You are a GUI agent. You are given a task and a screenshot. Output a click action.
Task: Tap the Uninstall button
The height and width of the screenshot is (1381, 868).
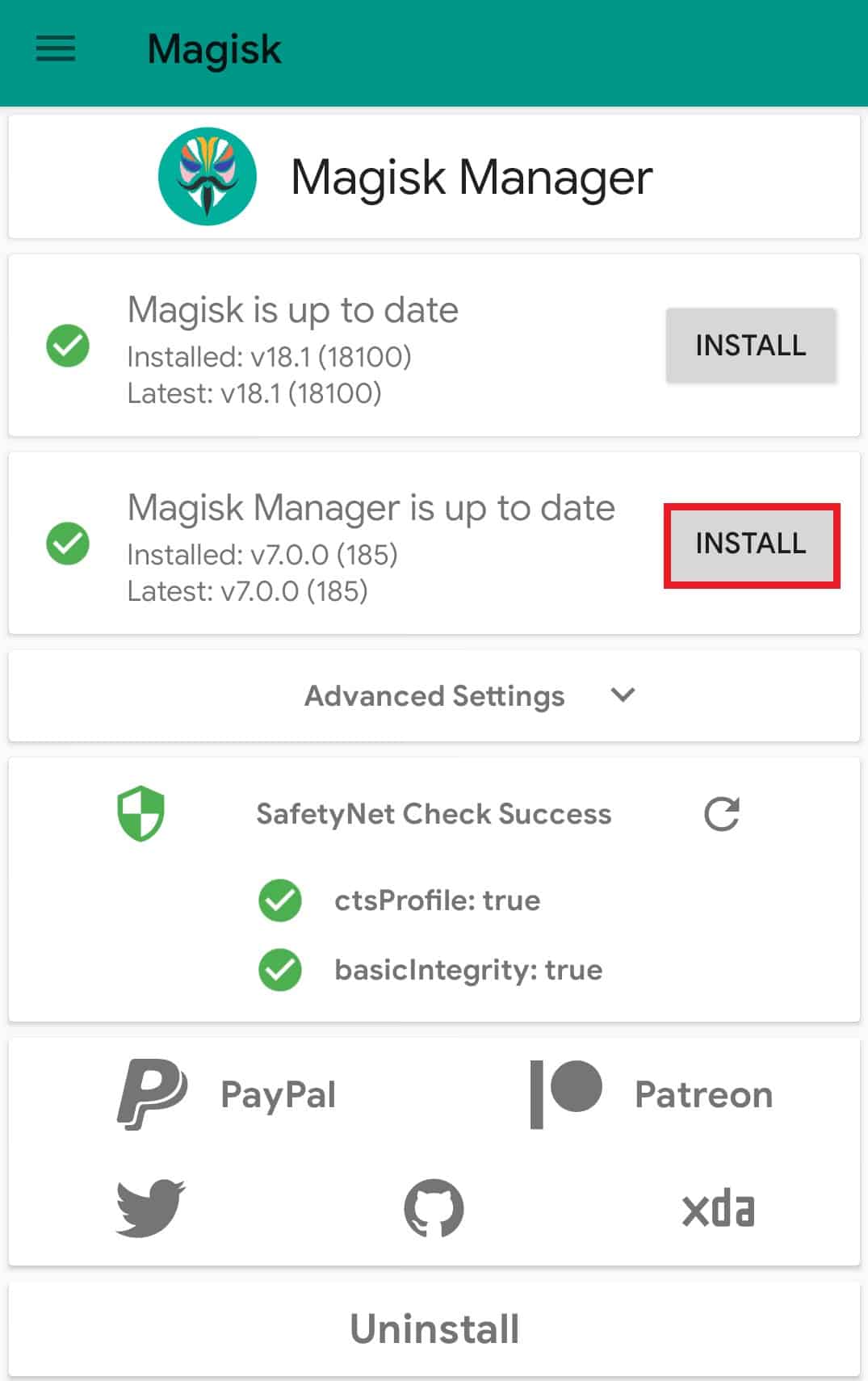tap(434, 1329)
